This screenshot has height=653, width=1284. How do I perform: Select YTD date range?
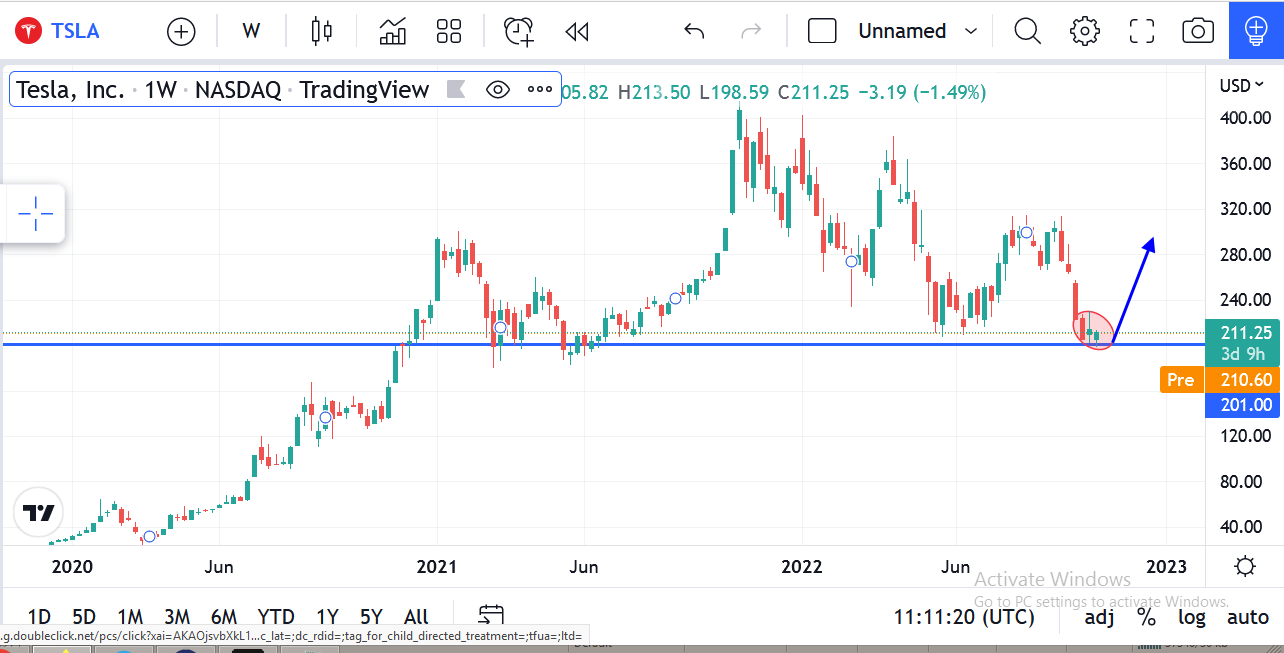(x=276, y=617)
